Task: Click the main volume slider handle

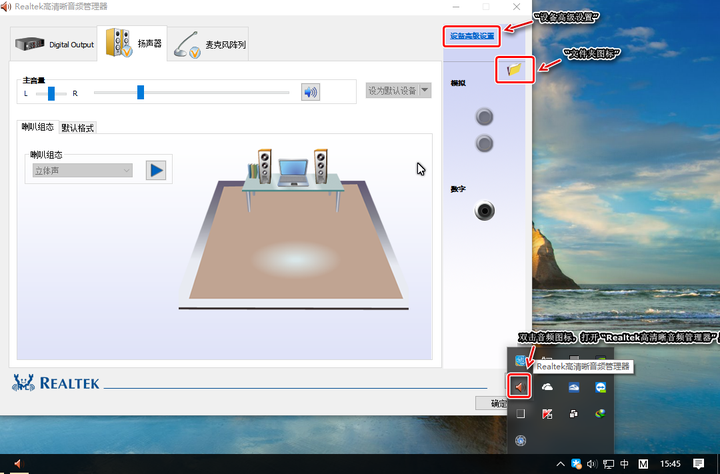Action: [141, 92]
